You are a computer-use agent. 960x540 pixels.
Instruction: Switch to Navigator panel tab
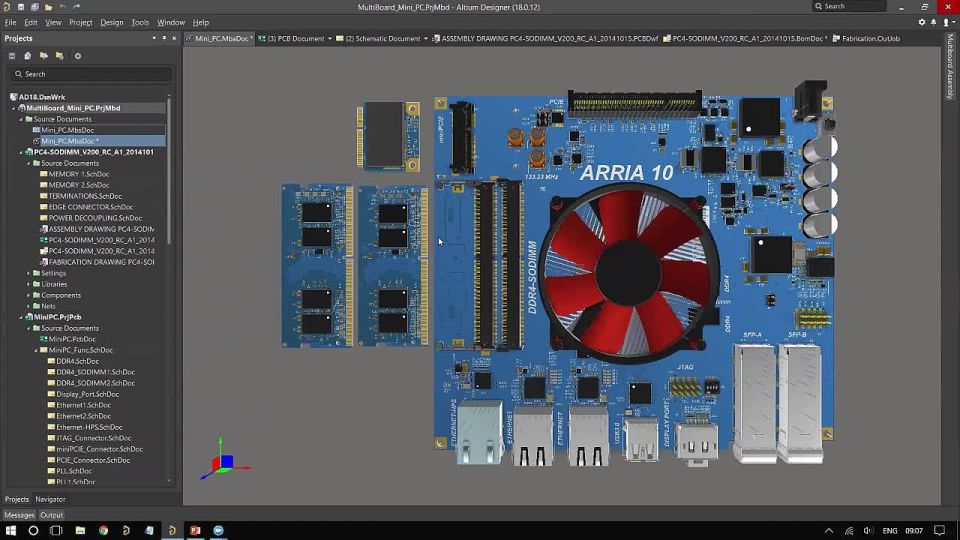50,499
